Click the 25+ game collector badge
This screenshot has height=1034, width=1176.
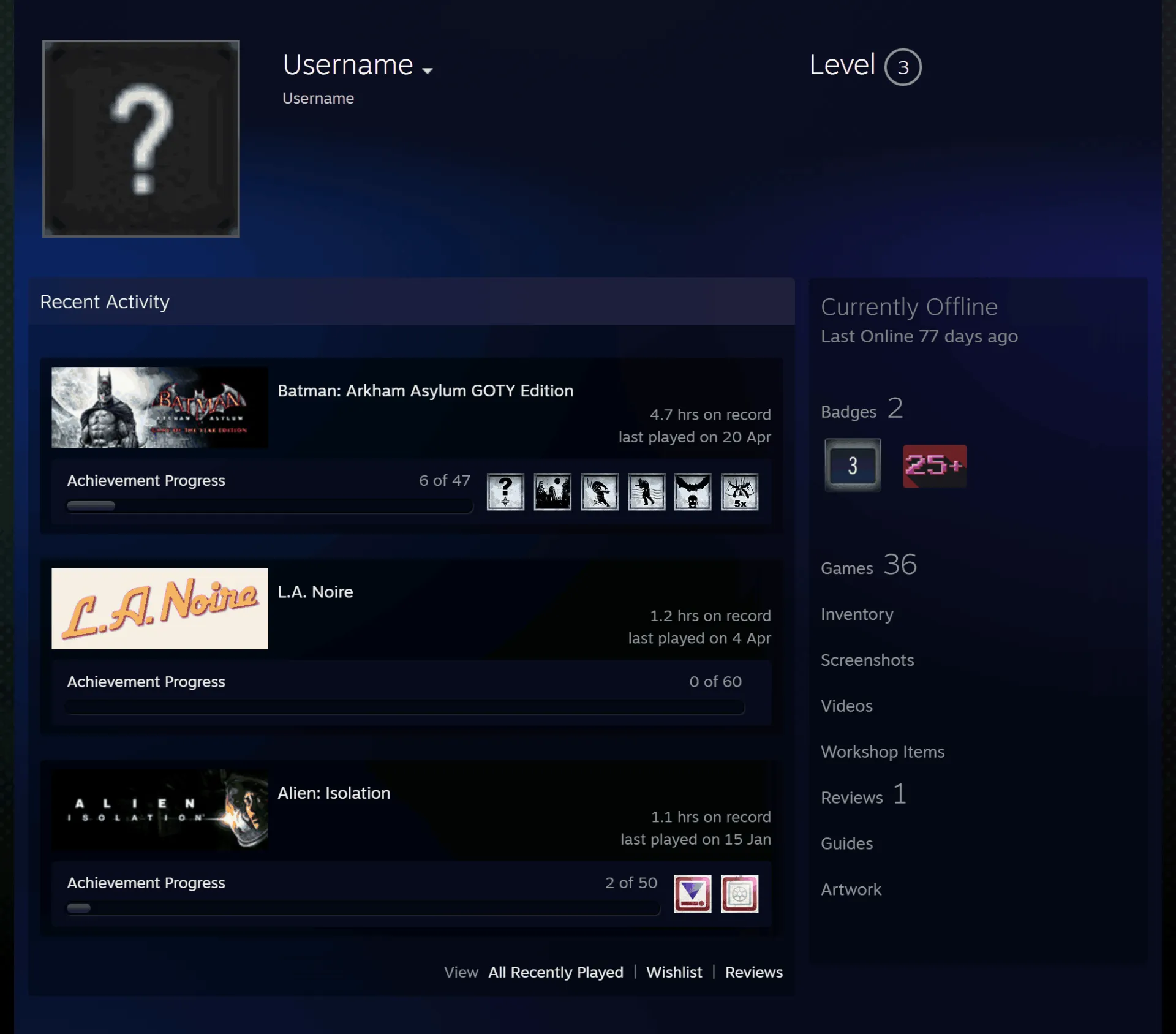pos(935,466)
